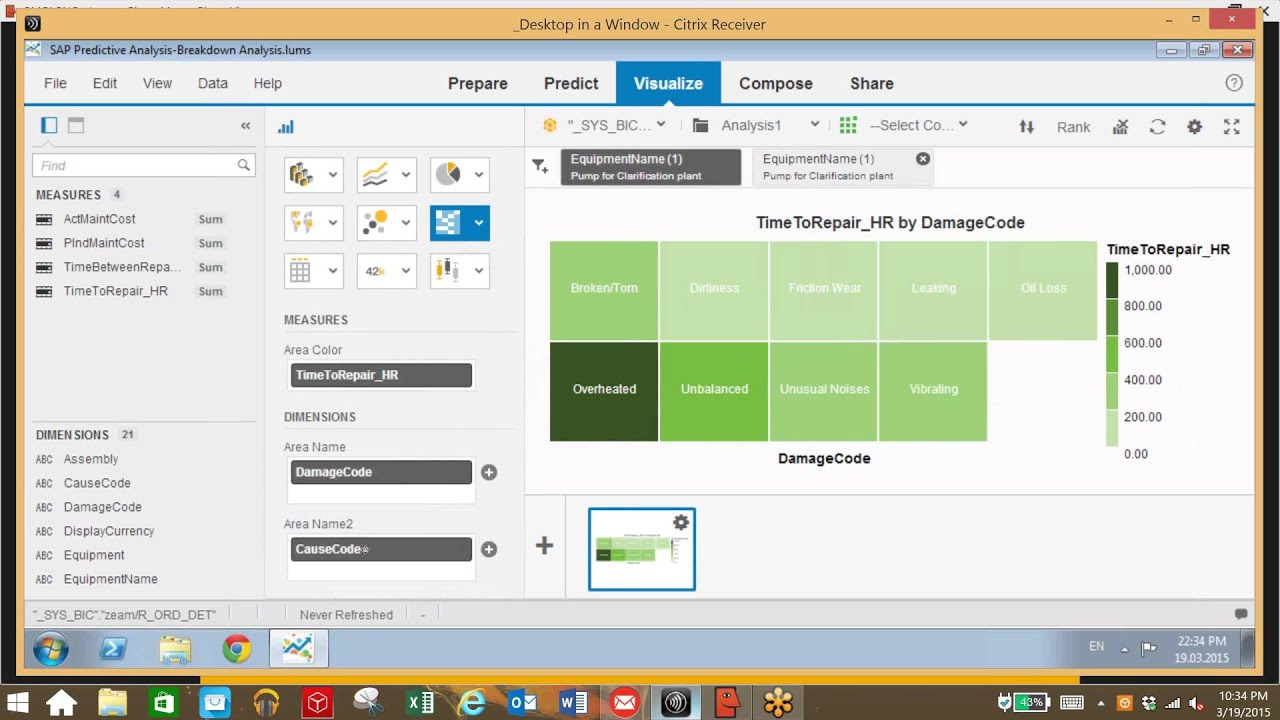
Task: Open the Edit menu
Action: (x=105, y=84)
